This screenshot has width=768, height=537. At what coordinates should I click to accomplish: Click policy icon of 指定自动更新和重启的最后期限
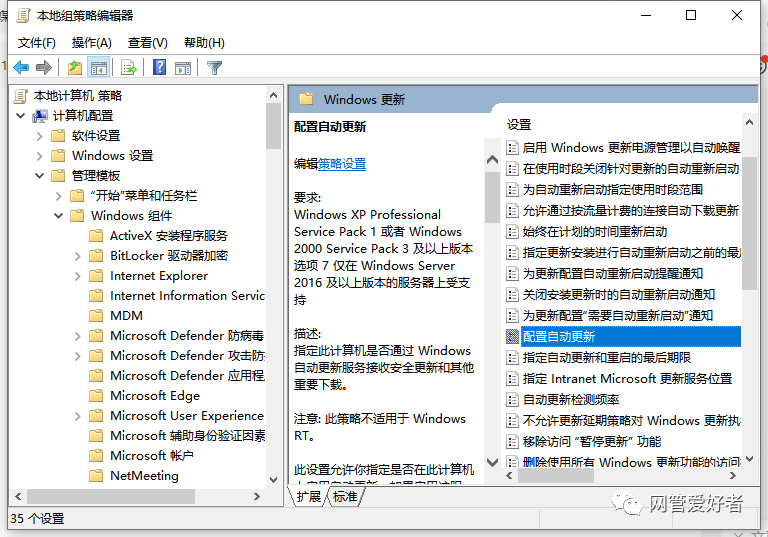[x=512, y=358]
